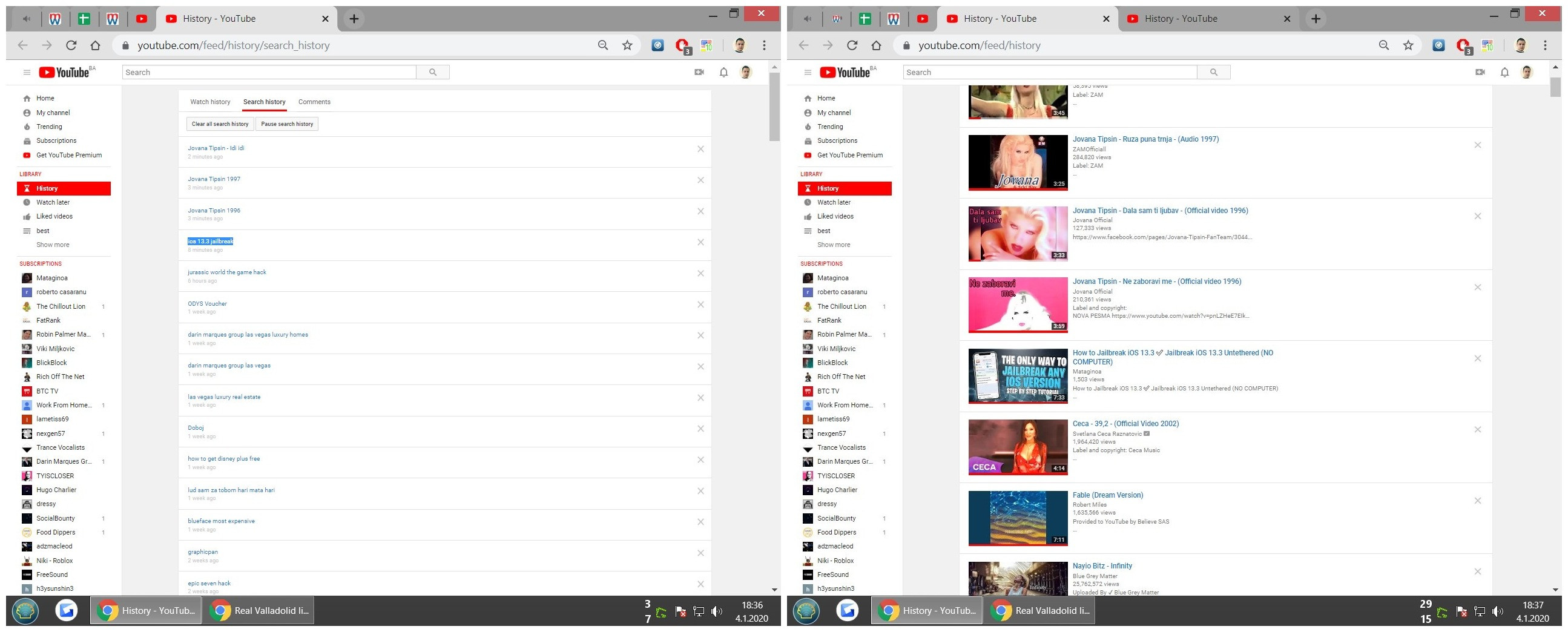Click the left window vertical scrollbar thumb
The height and width of the screenshot is (632, 1568).
click(774, 107)
